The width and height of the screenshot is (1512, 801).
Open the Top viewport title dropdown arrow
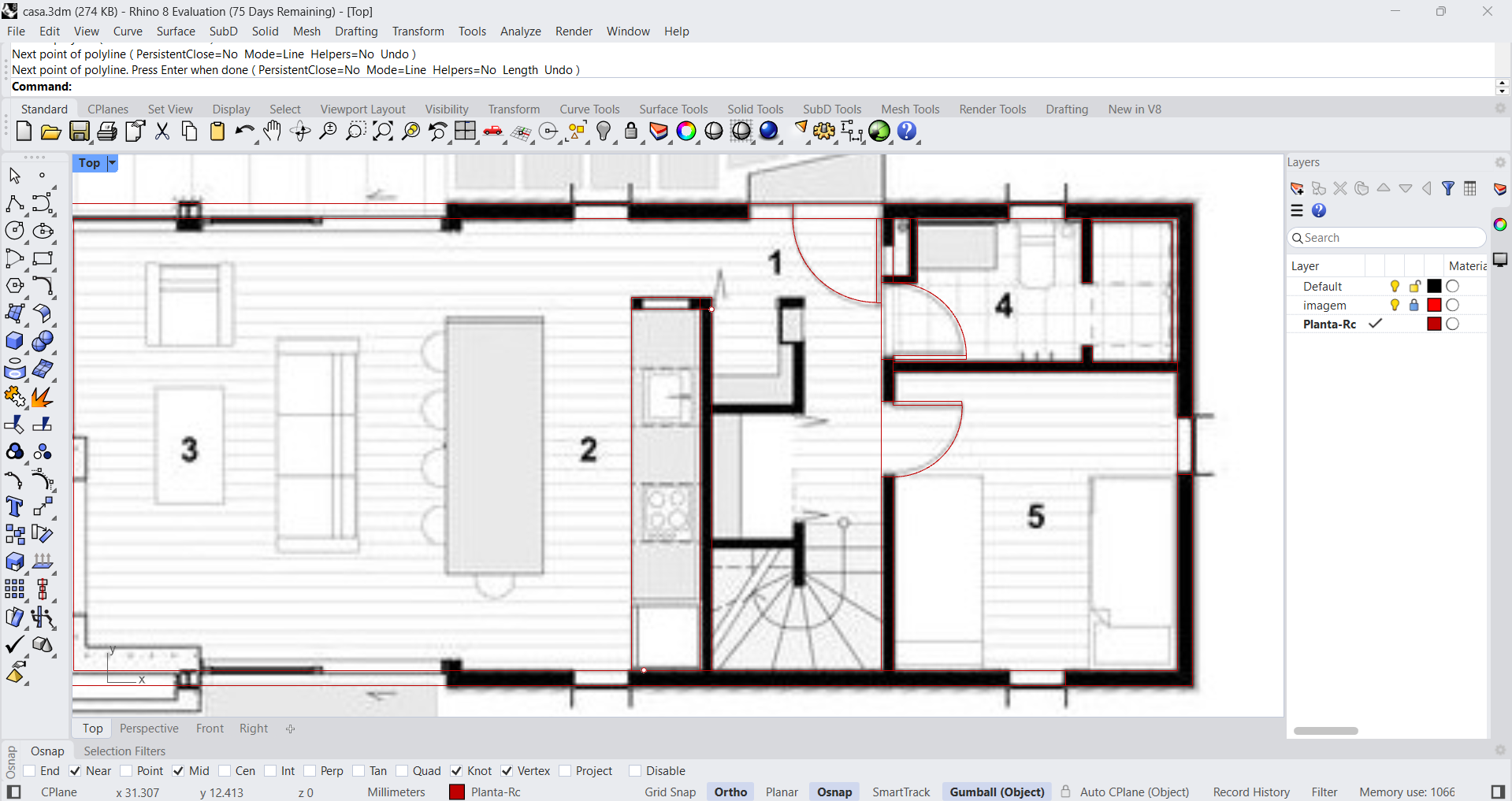[x=112, y=163]
